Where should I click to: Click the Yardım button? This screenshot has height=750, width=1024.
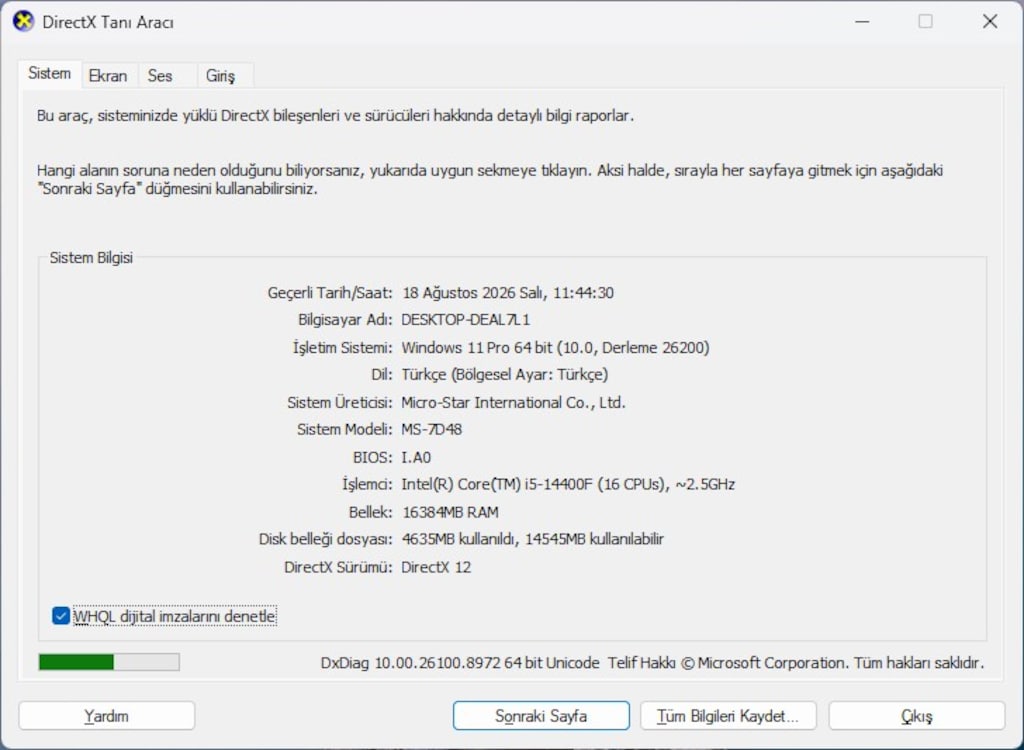click(x=106, y=716)
